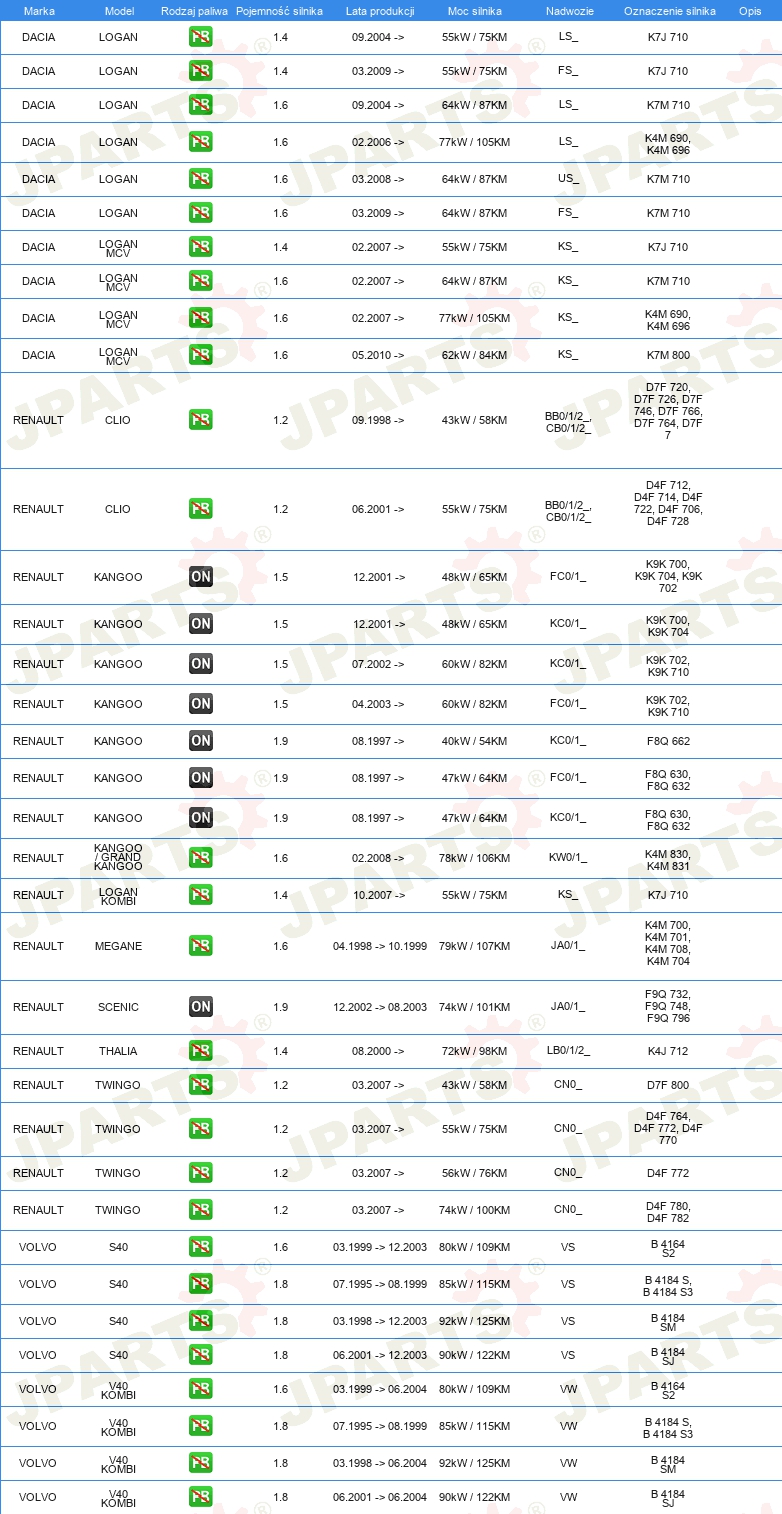Click the KW0/1_ body code cell
The height and width of the screenshot is (1514, 782).
[x=568, y=858]
